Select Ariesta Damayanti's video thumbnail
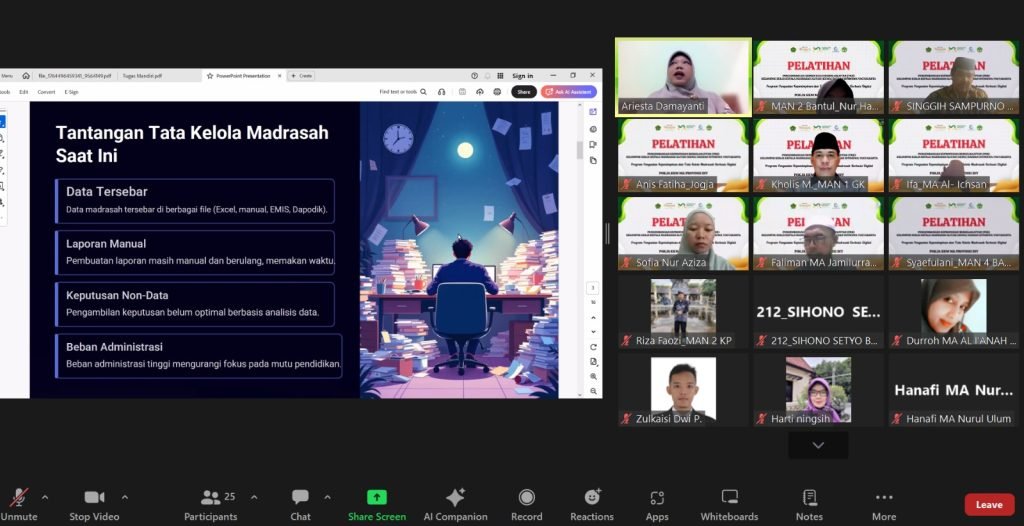 pos(683,77)
